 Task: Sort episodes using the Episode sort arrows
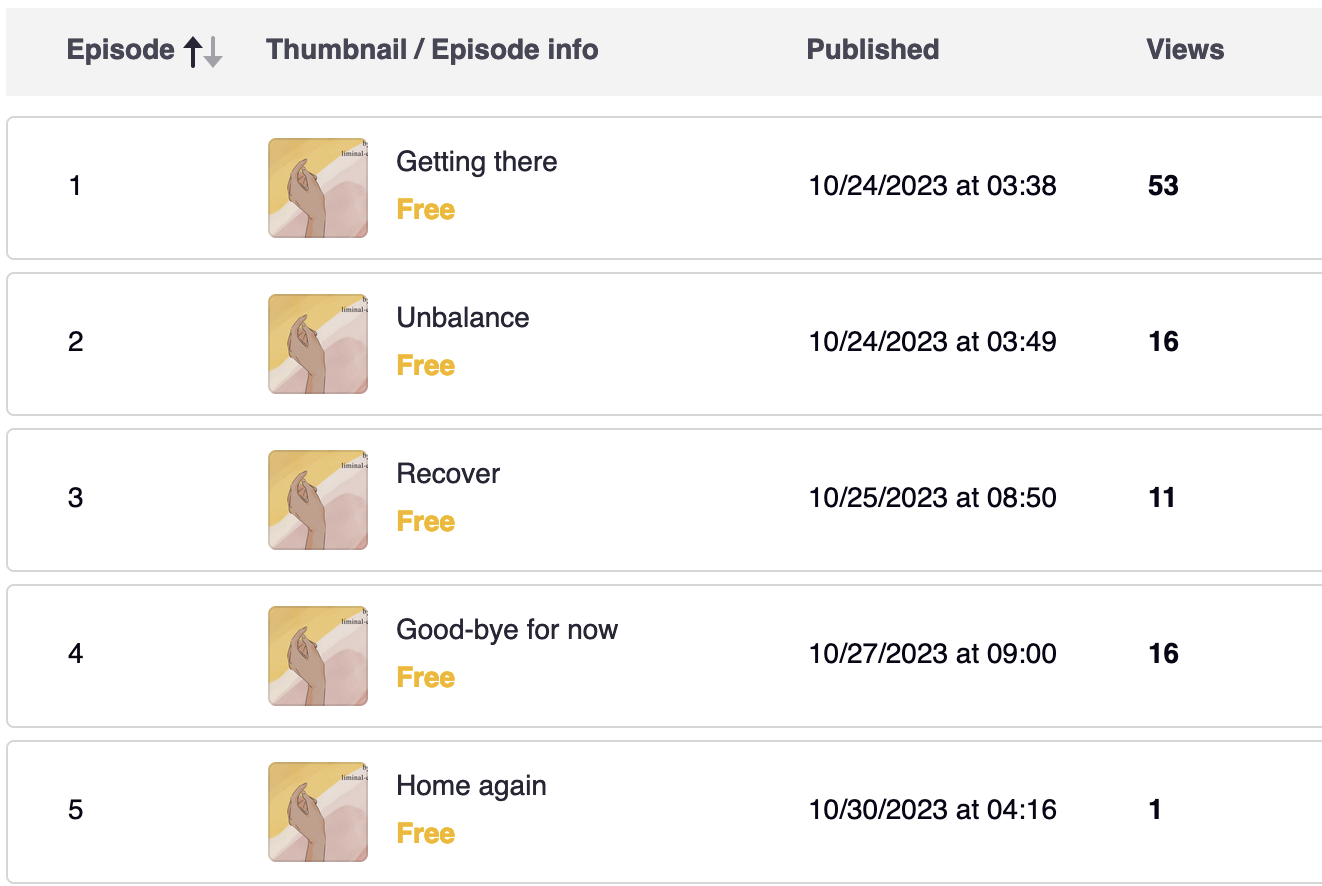(x=204, y=51)
